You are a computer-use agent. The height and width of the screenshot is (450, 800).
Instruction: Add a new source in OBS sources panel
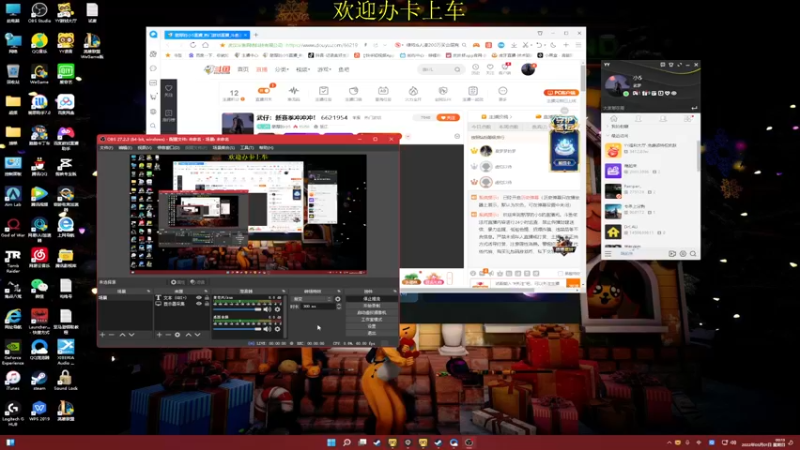point(159,335)
